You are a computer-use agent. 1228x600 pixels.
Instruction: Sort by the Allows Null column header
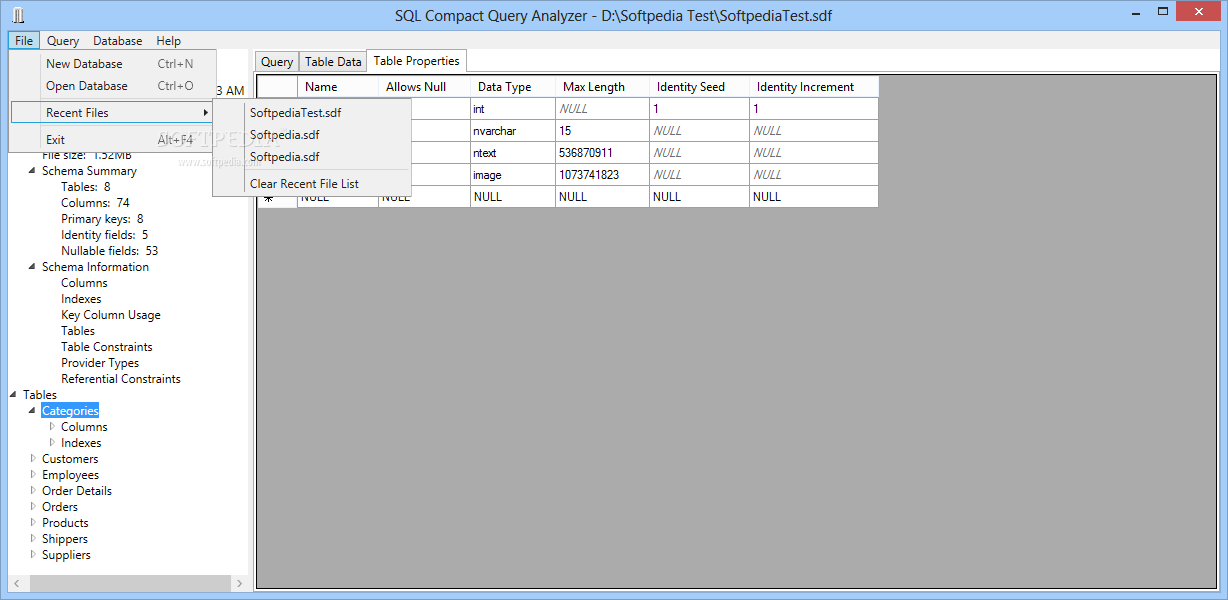(424, 87)
